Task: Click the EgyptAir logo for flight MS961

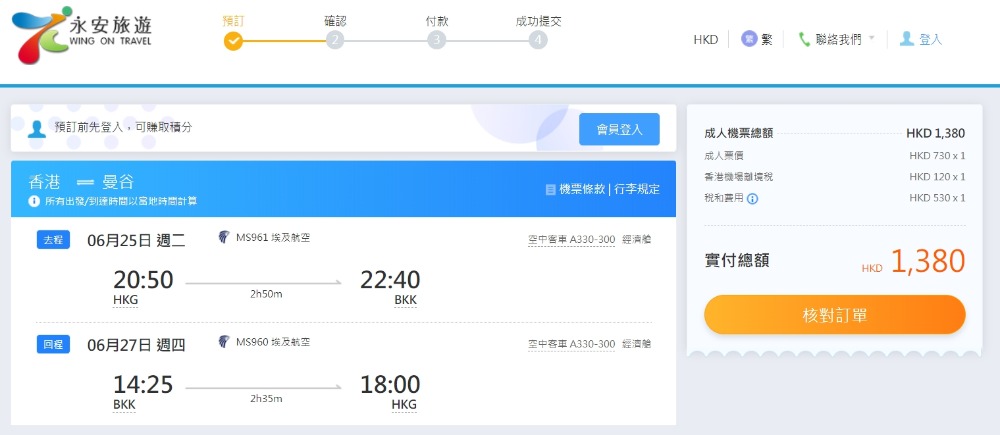Action: tap(225, 238)
